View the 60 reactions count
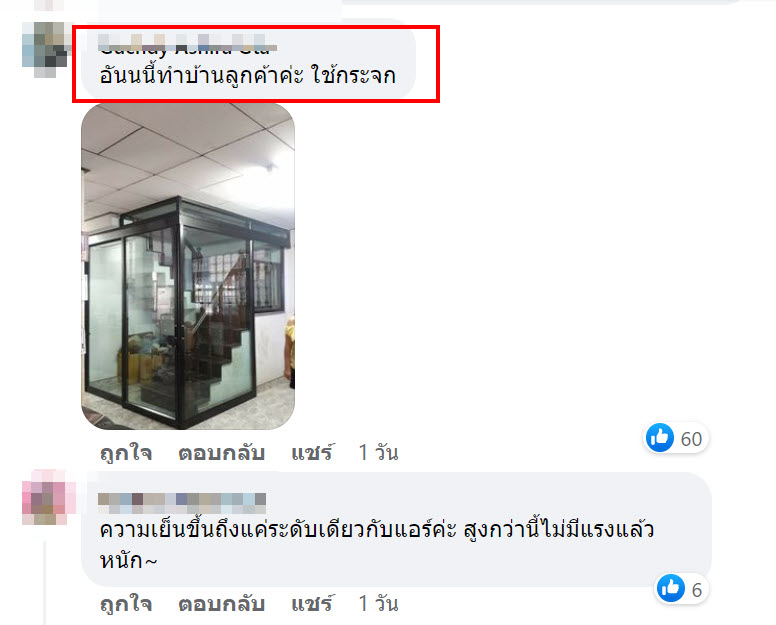Screen dimensions: 776x625 691,439
